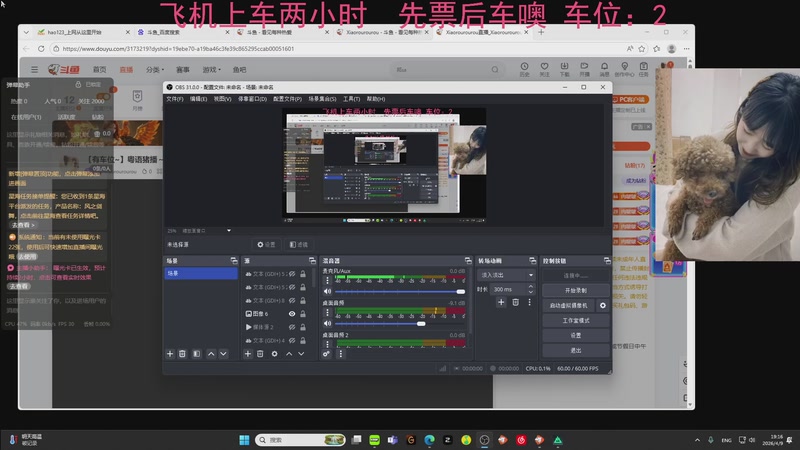800x450 pixels.
Task: Expand the Douyu 游戏 navigation dropdown
Action: [x=211, y=69]
